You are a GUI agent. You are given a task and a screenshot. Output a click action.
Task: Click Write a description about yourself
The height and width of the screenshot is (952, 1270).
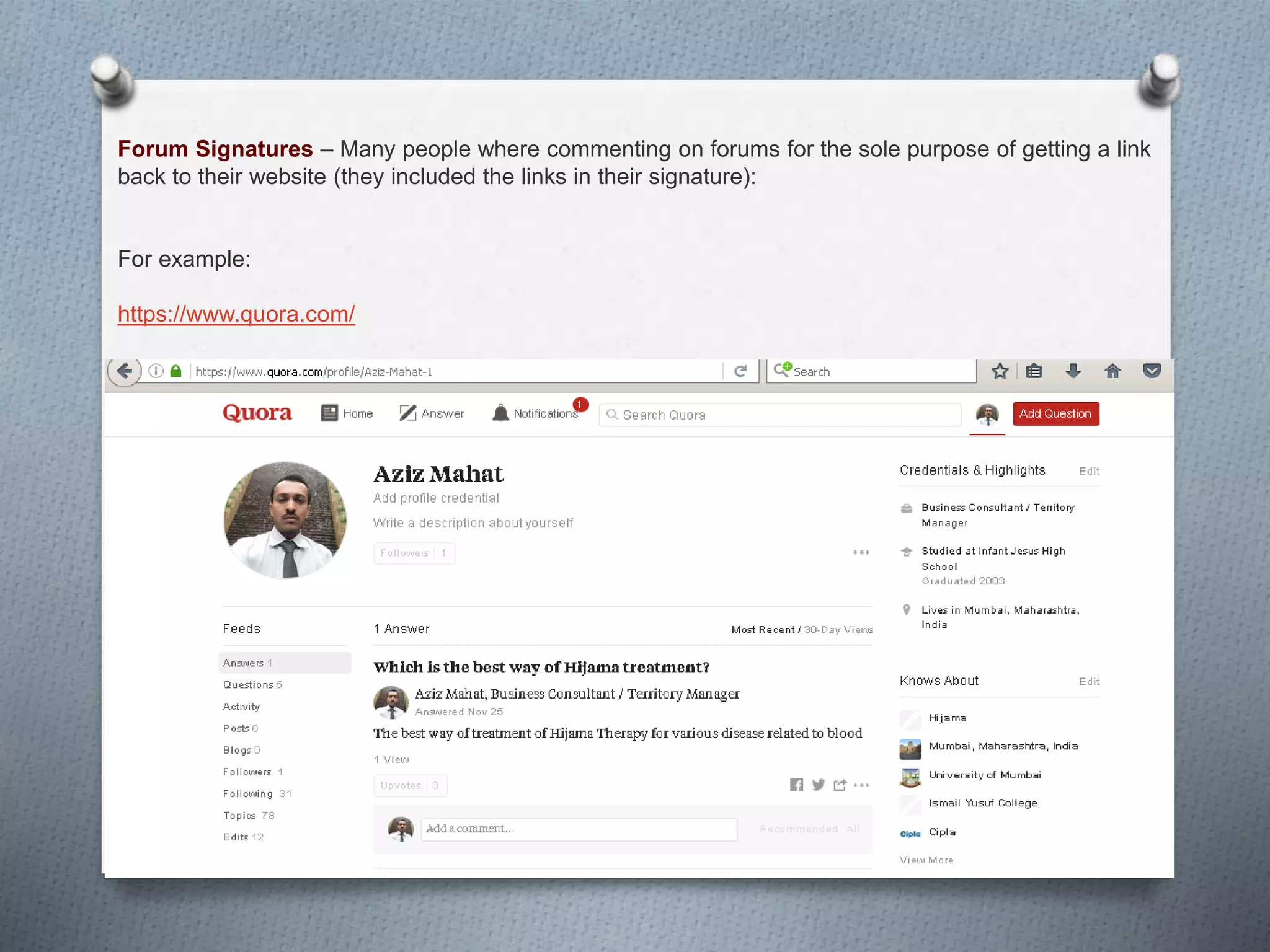click(x=473, y=523)
